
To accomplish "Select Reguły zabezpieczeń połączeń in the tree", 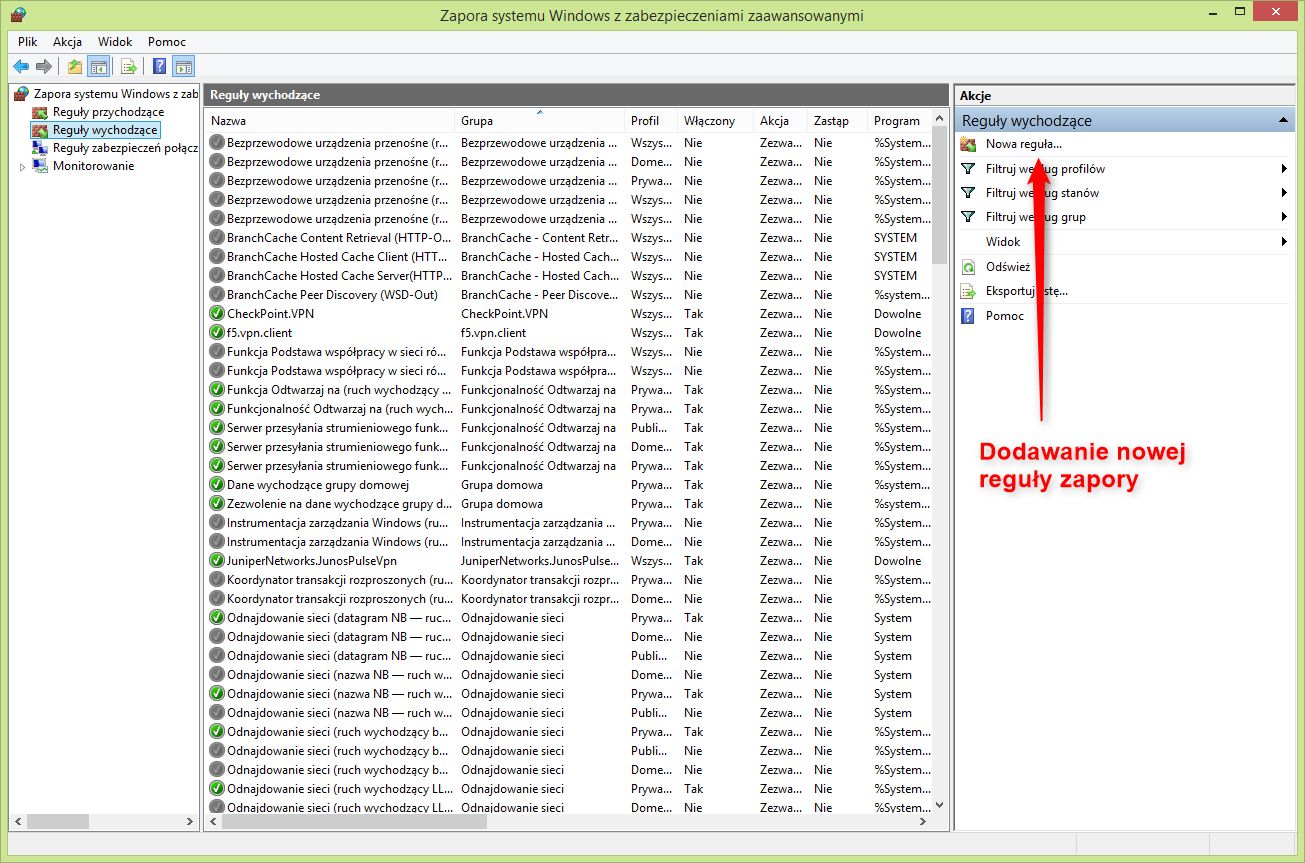I will 125,148.
